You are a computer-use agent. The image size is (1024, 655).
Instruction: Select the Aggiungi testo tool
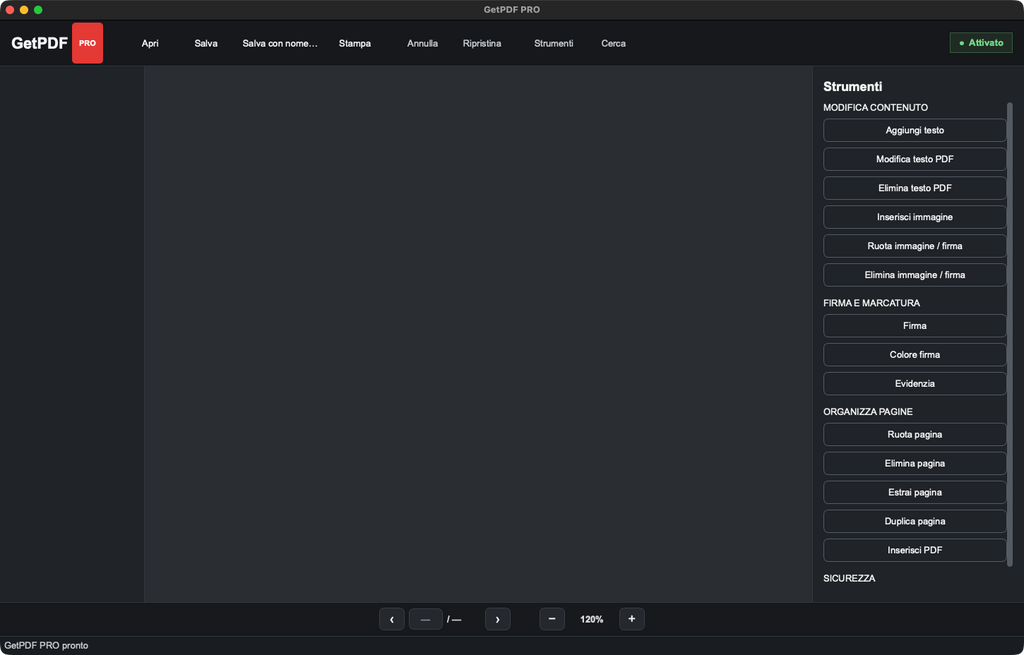[x=914, y=130]
